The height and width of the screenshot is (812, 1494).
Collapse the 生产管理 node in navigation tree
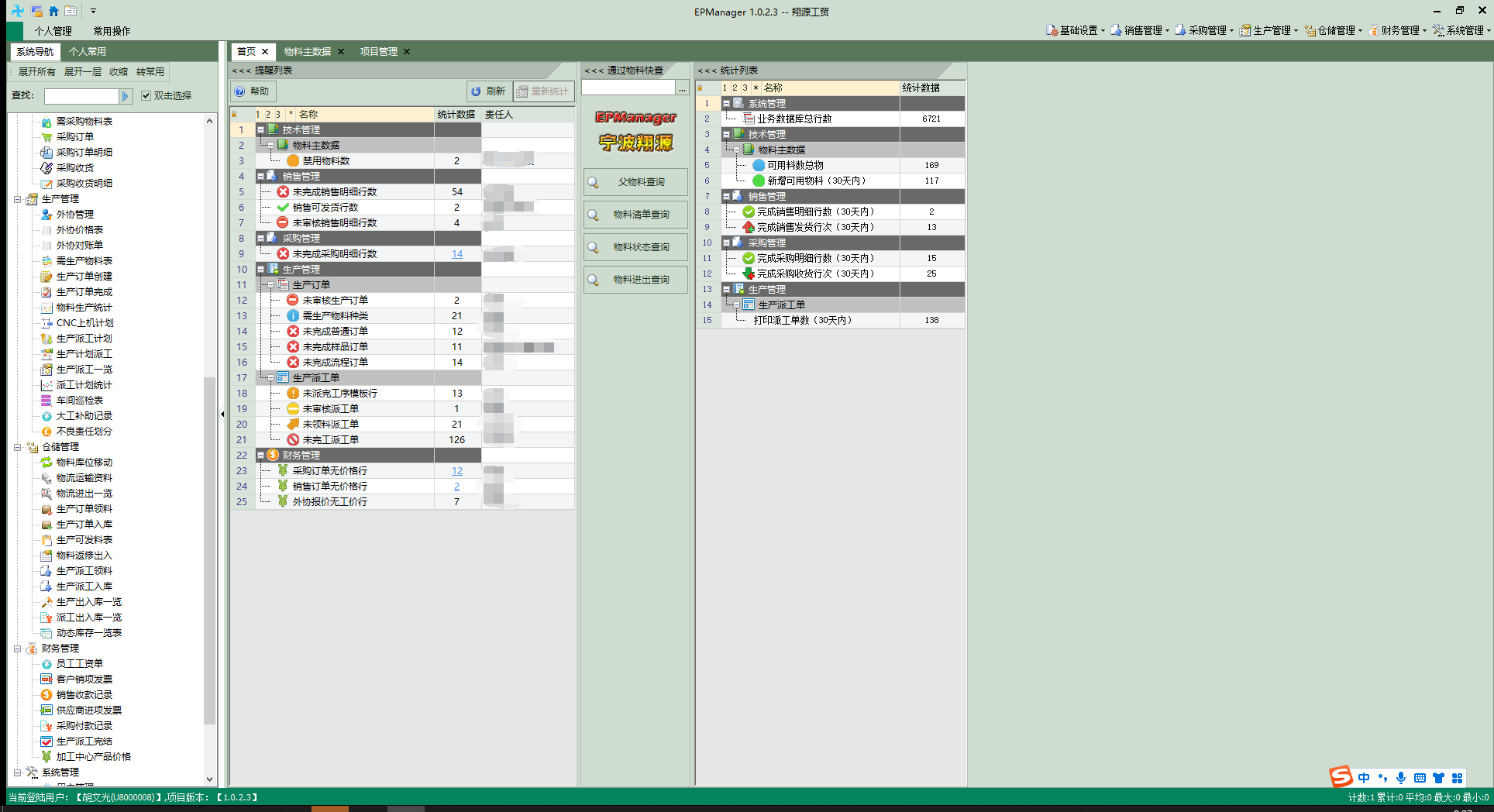tap(17, 199)
